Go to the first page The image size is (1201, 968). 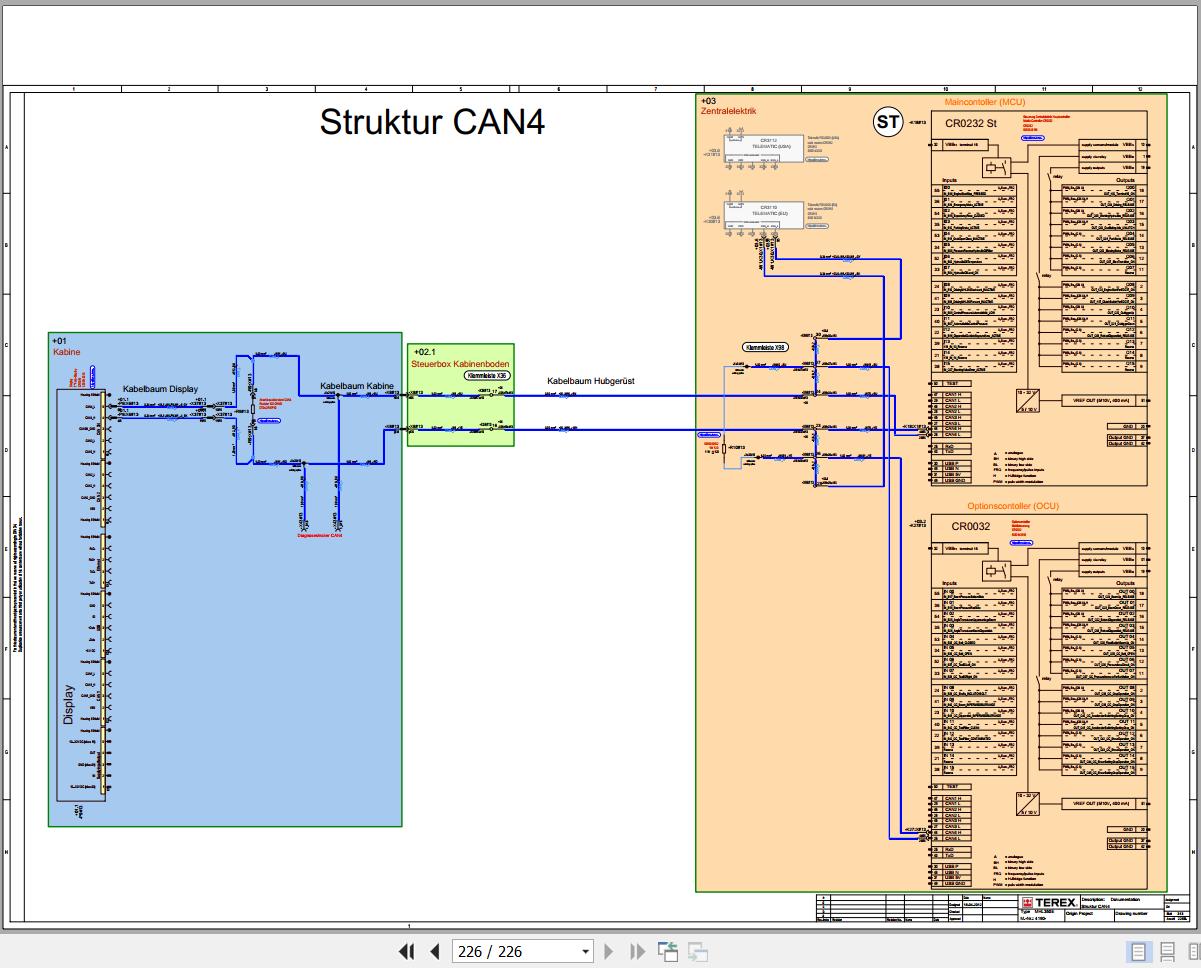[406, 951]
